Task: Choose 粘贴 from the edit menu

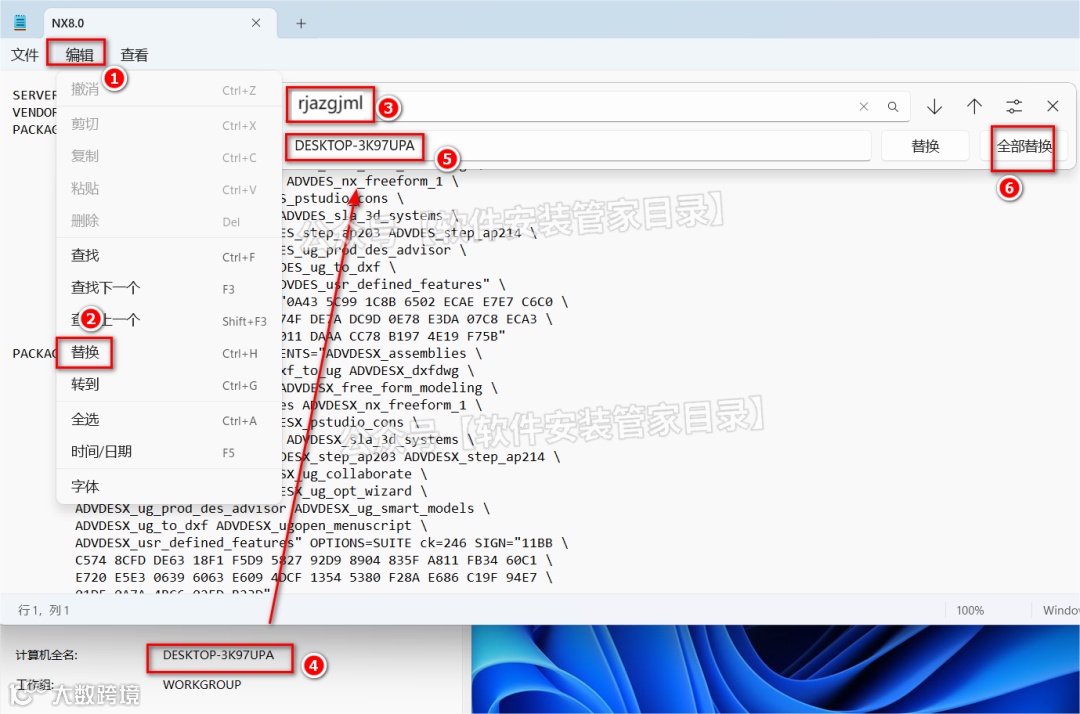Action: (x=169, y=189)
